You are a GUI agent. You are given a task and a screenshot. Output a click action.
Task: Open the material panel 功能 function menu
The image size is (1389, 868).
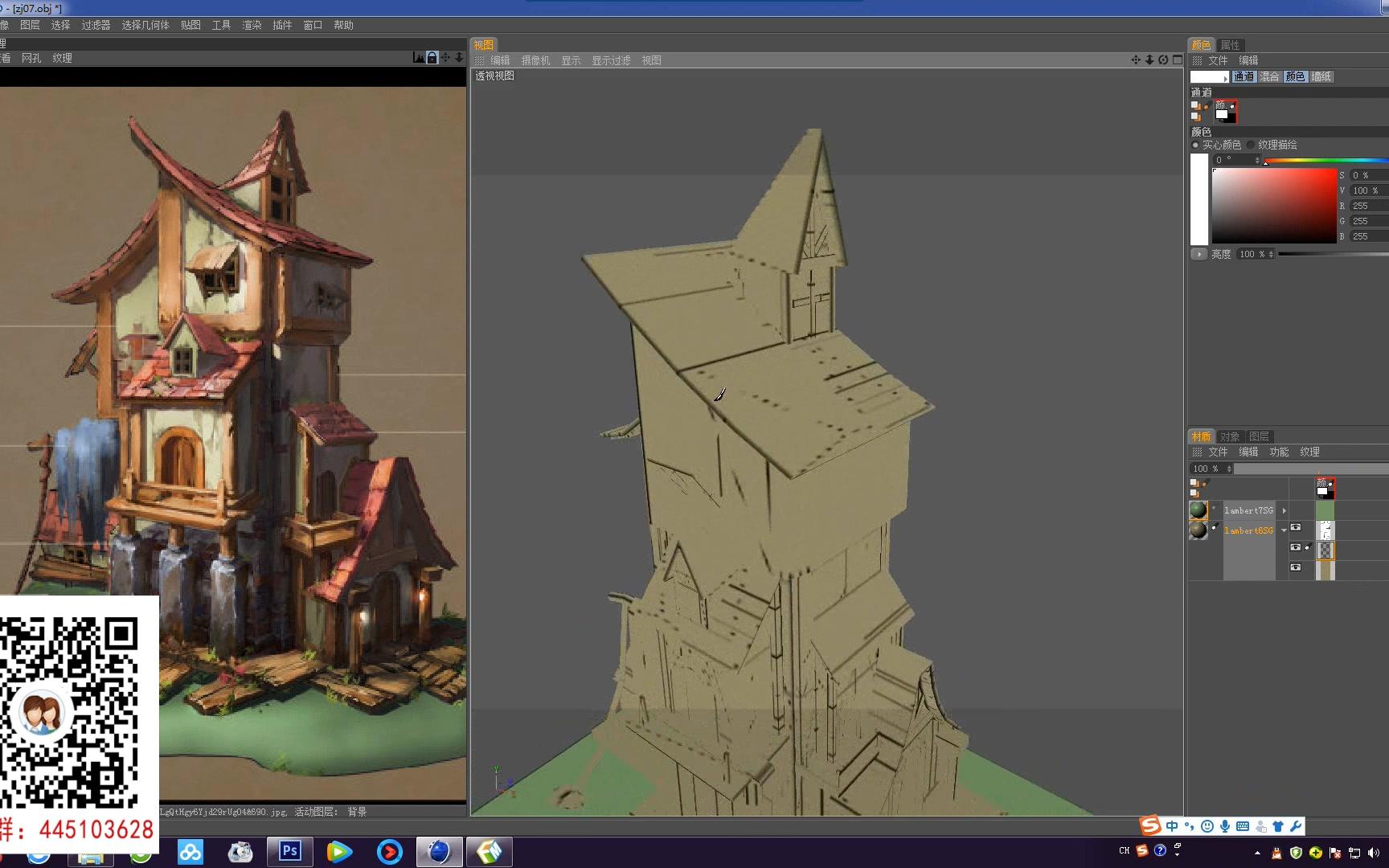[x=1279, y=452]
